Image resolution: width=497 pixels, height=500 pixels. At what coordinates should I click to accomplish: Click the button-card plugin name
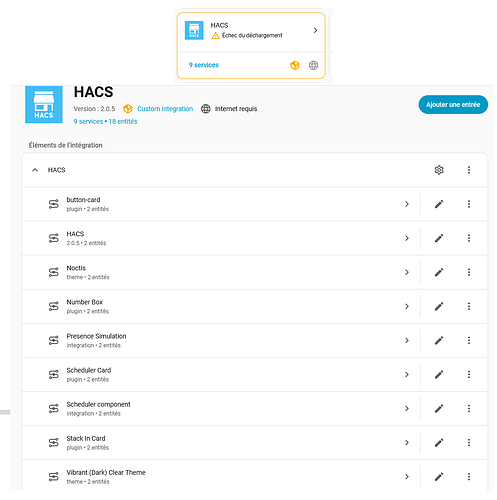(83, 200)
